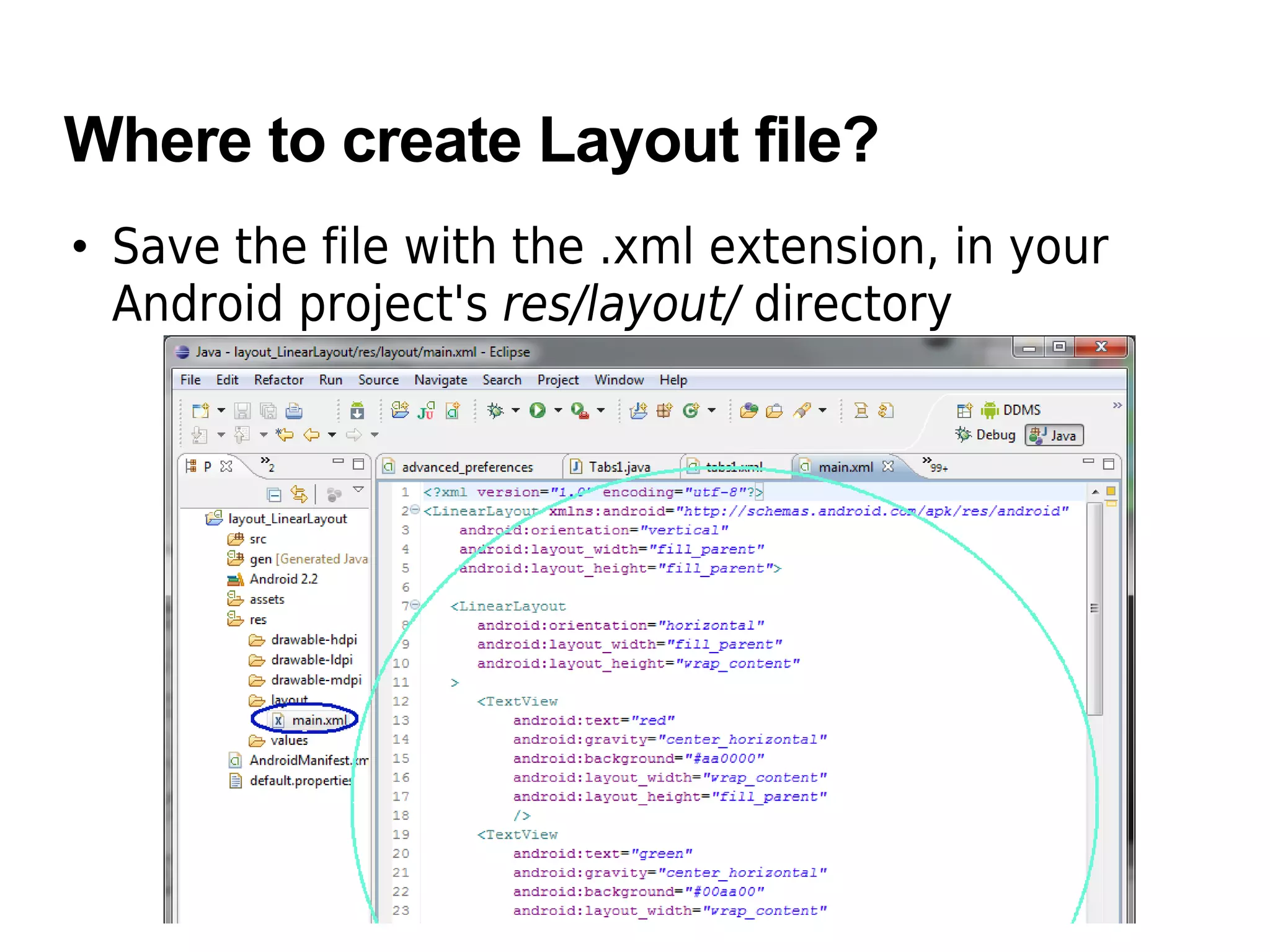1270x952 pixels.
Task: Click the Debug bug toolbar icon
Action: [495, 410]
